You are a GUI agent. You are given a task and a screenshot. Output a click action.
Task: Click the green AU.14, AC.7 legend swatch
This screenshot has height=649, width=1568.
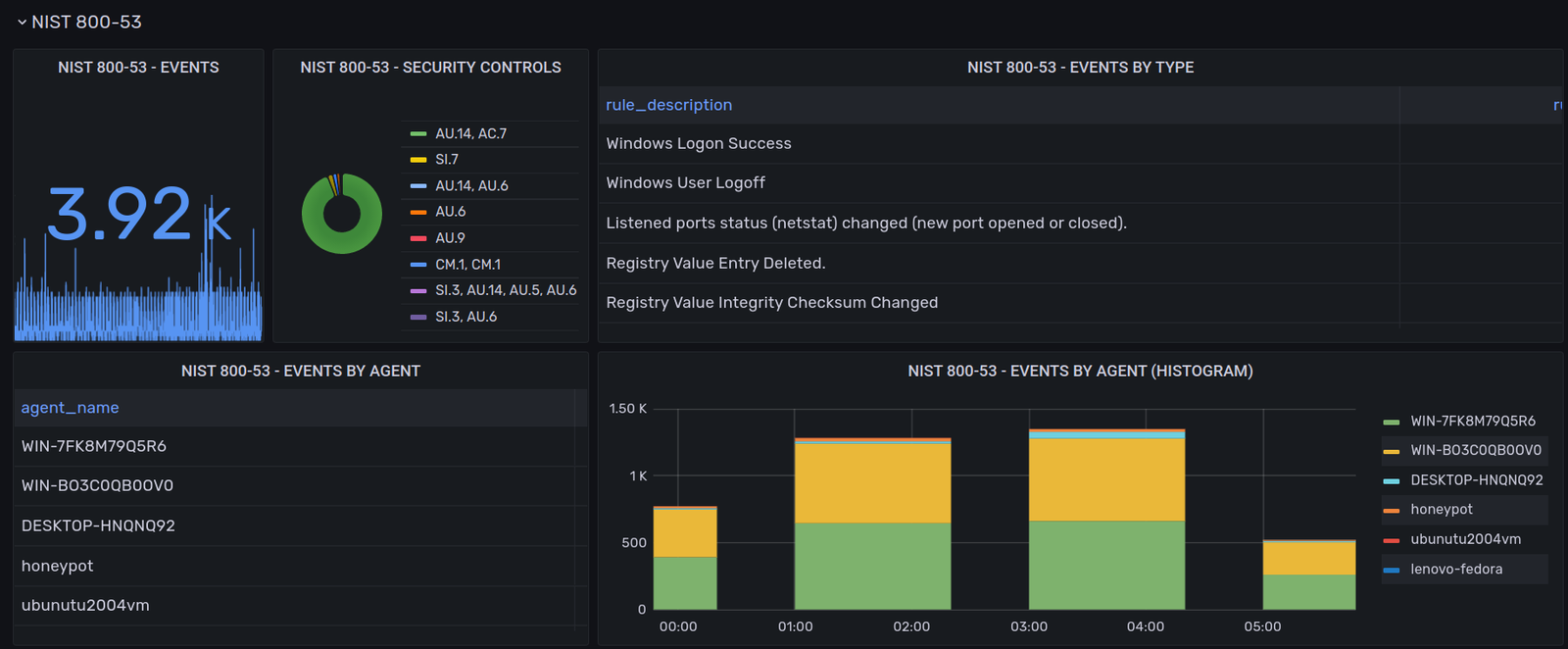click(418, 134)
